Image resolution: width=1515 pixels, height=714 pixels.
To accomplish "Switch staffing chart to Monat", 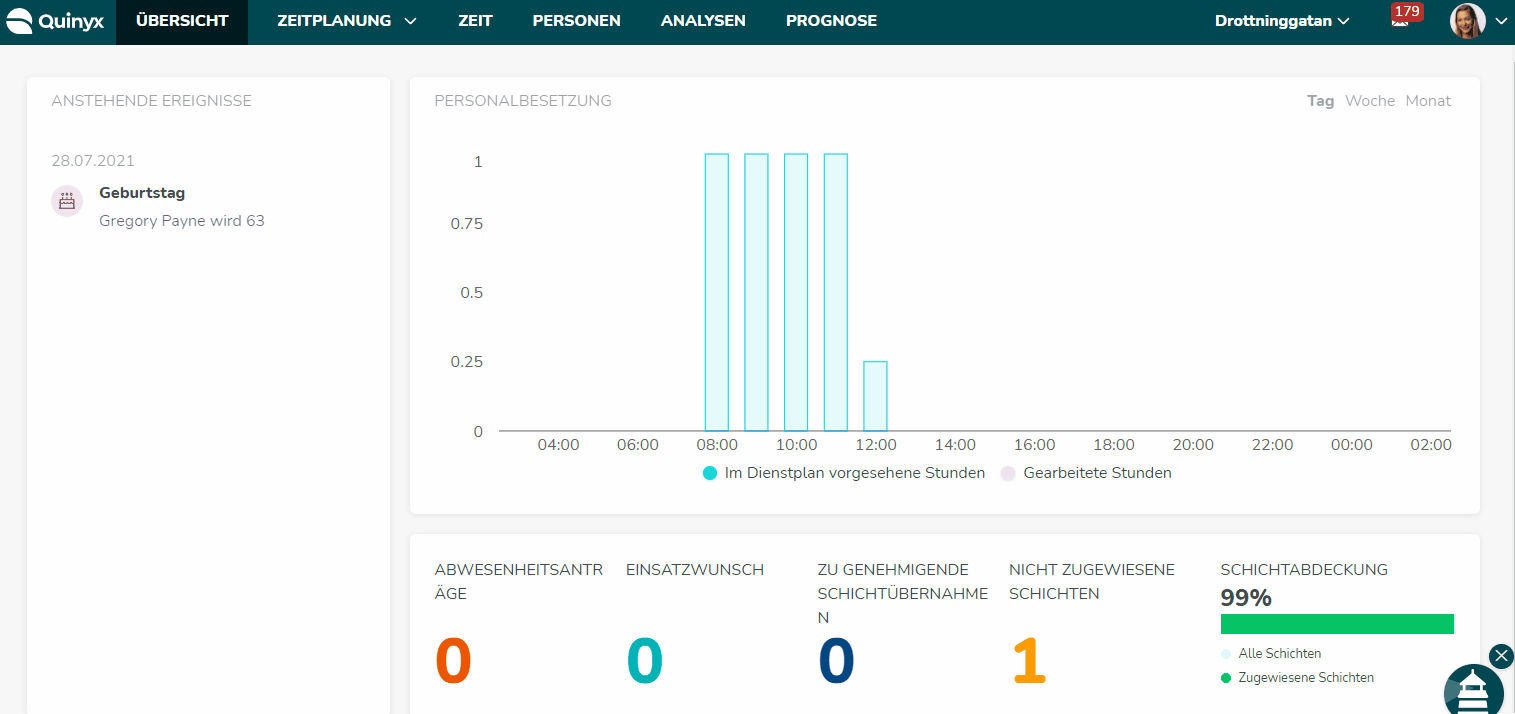I will coord(1428,101).
